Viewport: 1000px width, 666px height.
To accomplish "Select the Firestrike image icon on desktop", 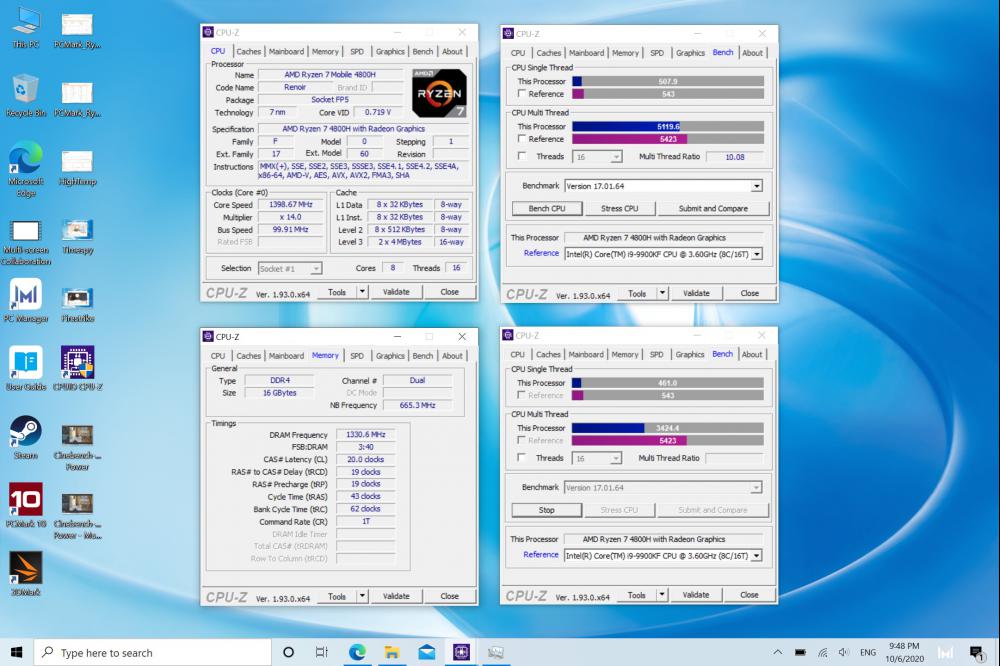I will pos(77,304).
